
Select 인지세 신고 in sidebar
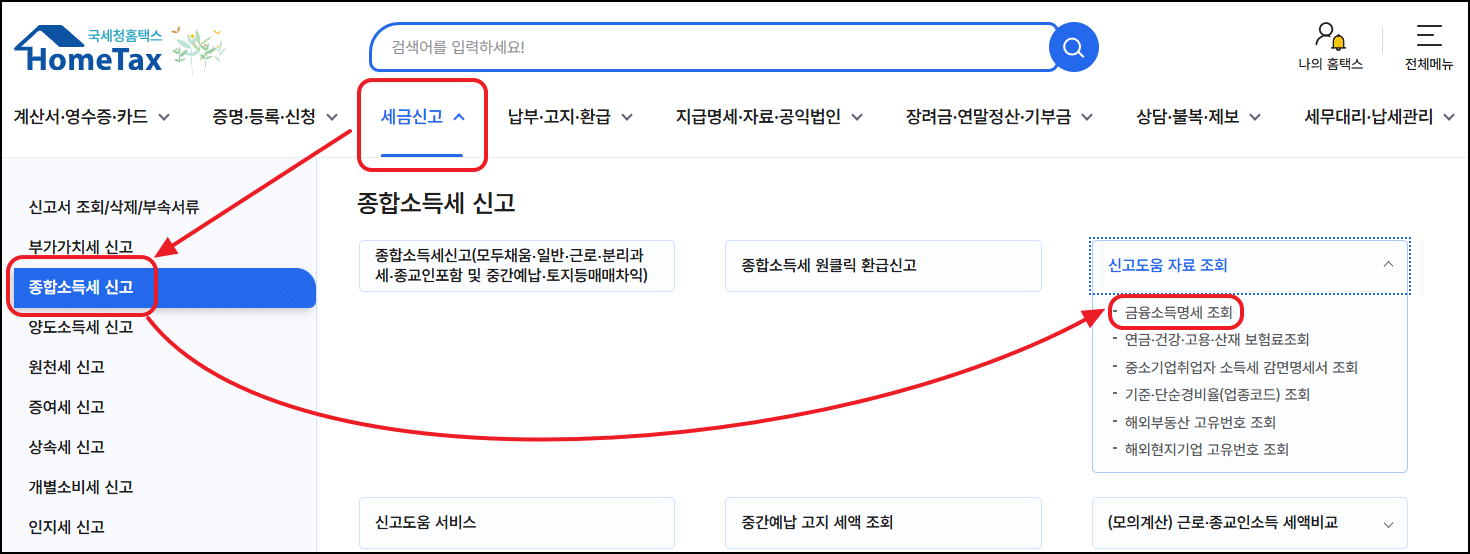pos(67,527)
